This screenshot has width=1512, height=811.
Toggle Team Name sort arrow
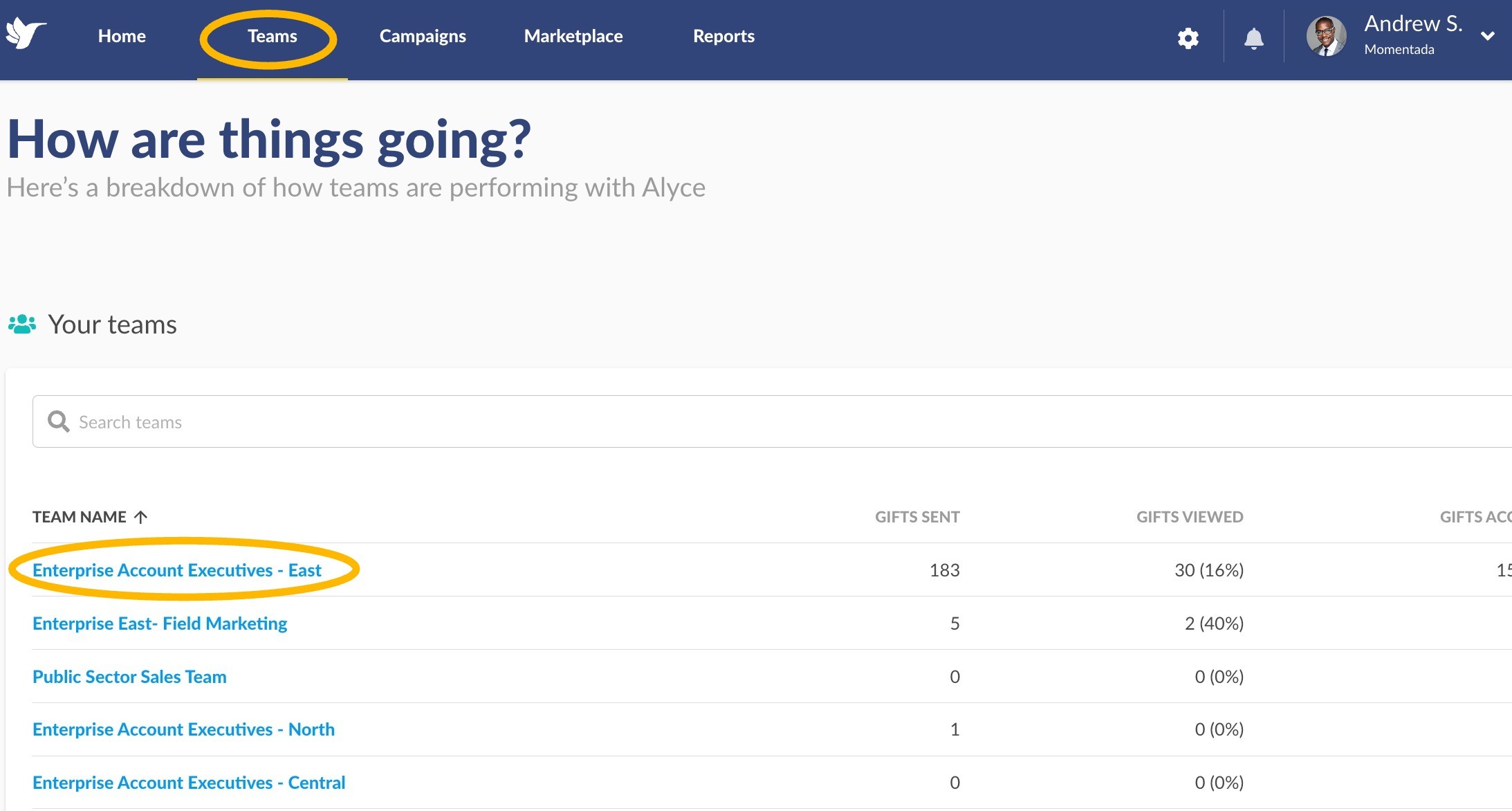[x=141, y=517]
